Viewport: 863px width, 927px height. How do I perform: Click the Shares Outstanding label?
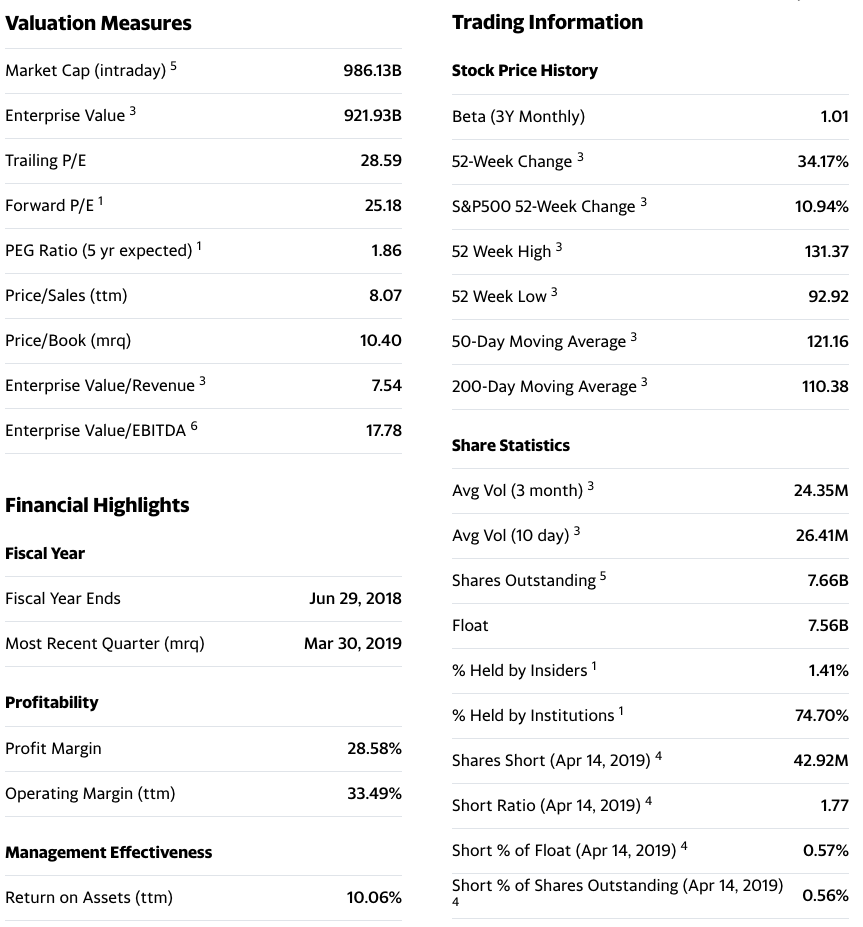click(x=524, y=580)
